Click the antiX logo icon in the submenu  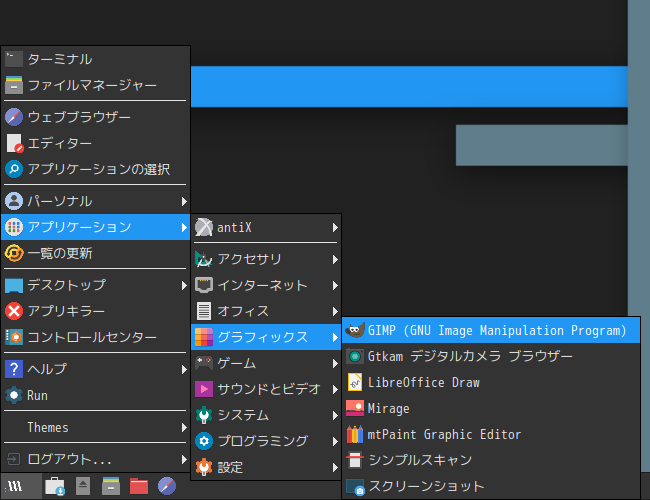pos(204,227)
